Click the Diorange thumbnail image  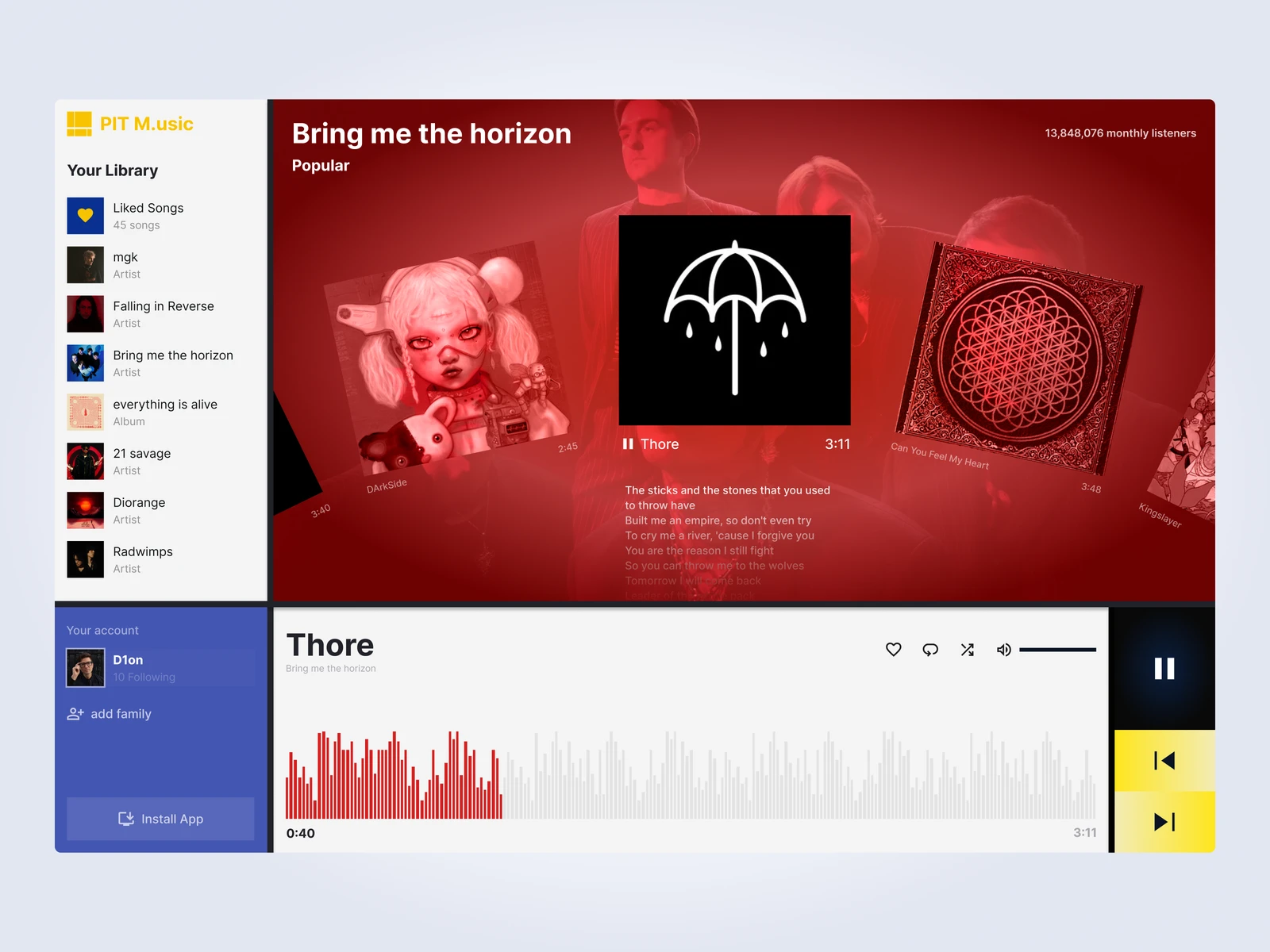pyautogui.click(x=86, y=511)
